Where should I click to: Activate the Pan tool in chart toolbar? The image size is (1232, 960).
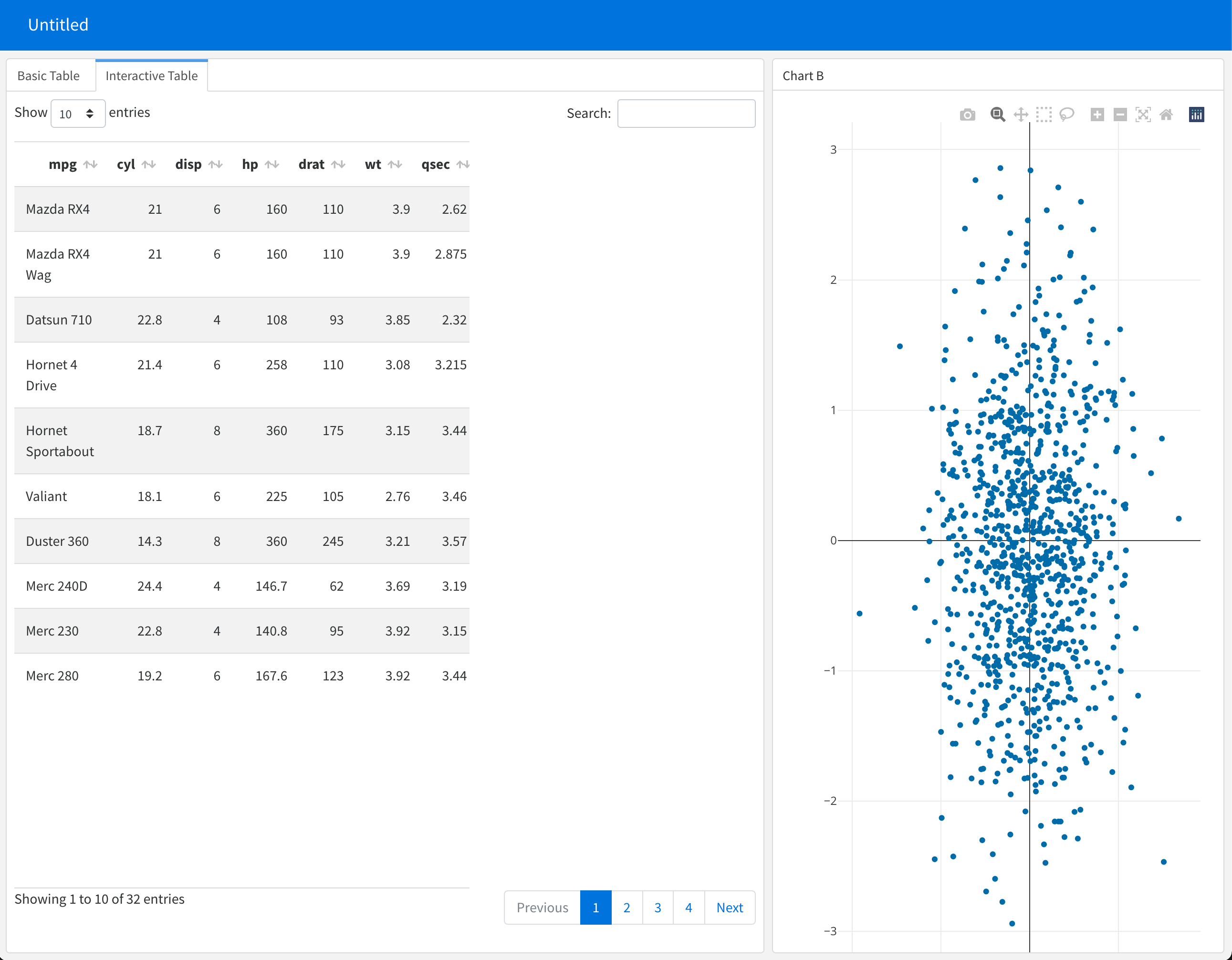1021,115
